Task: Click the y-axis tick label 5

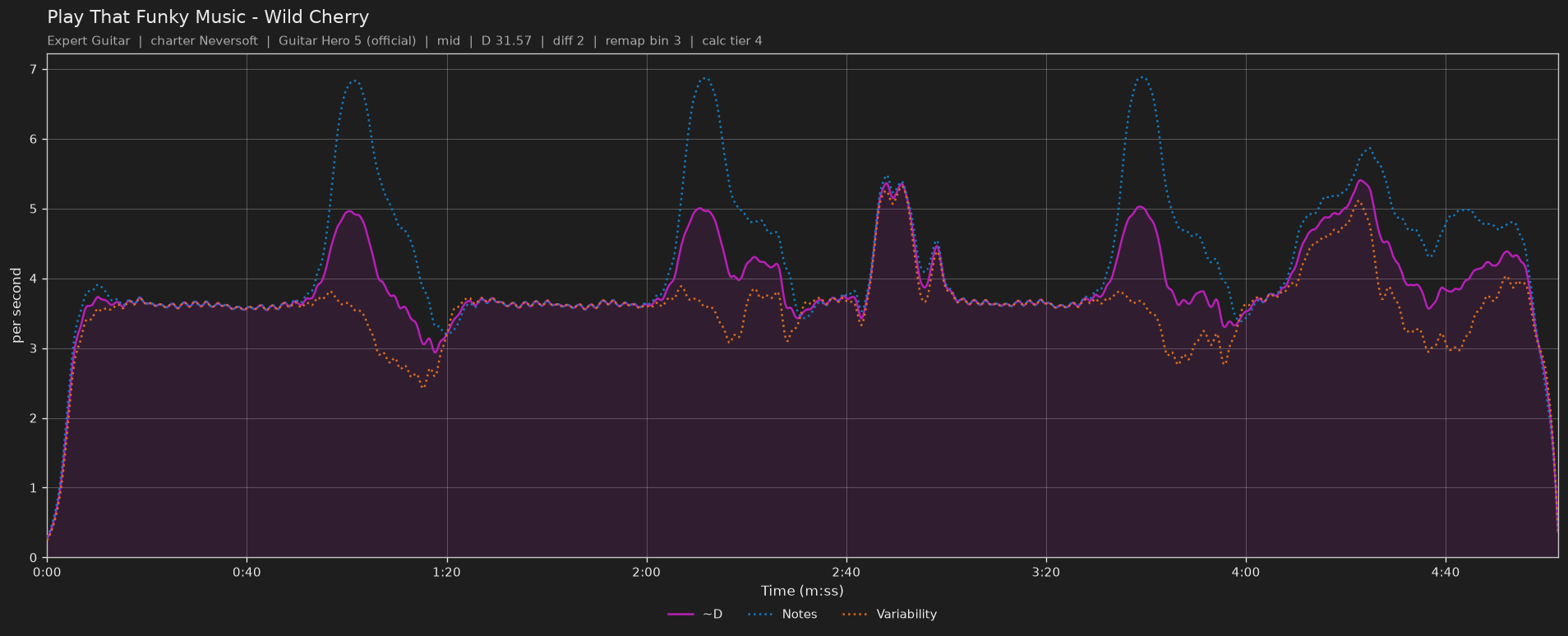Action: click(x=34, y=210)
